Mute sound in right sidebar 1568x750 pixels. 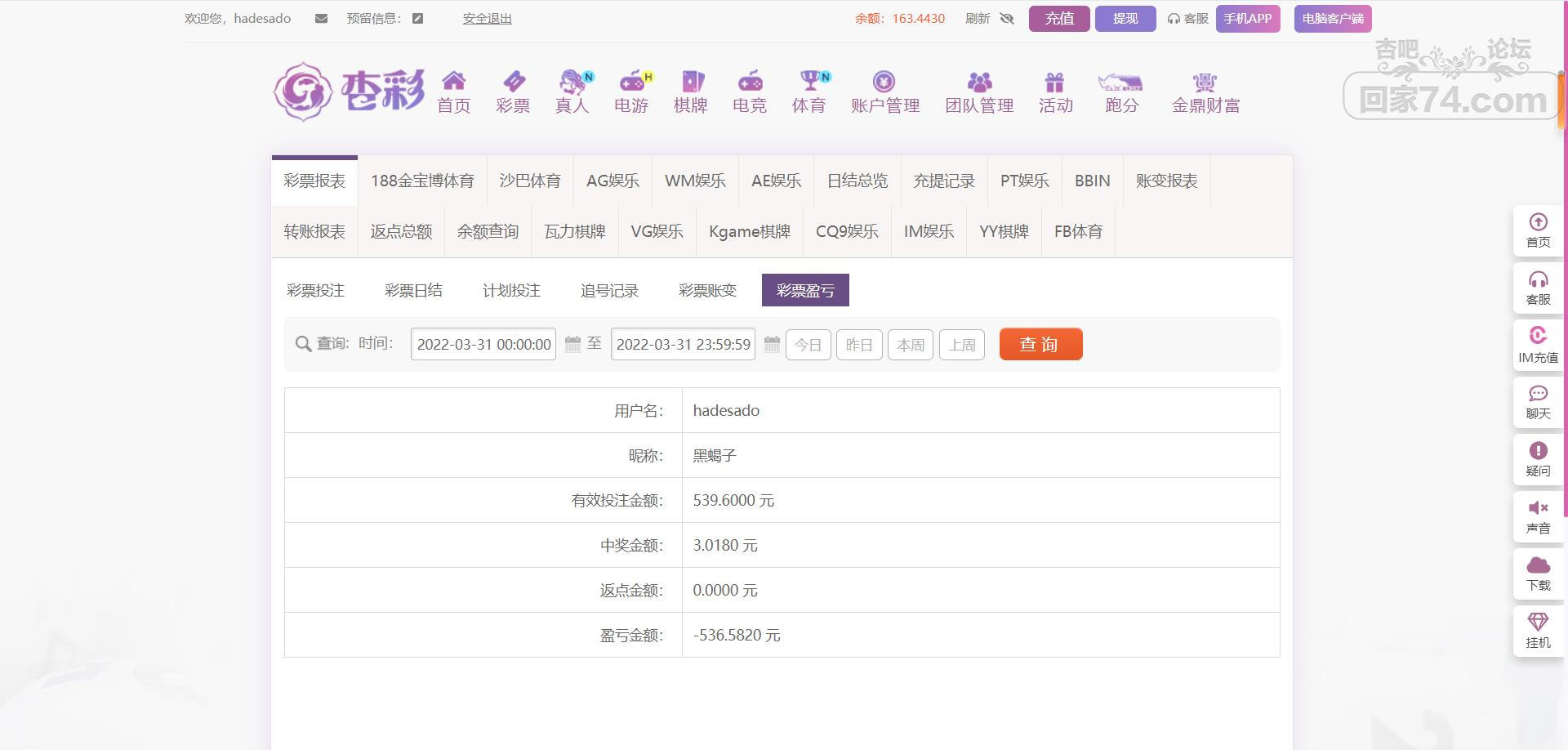(1538, 516)
